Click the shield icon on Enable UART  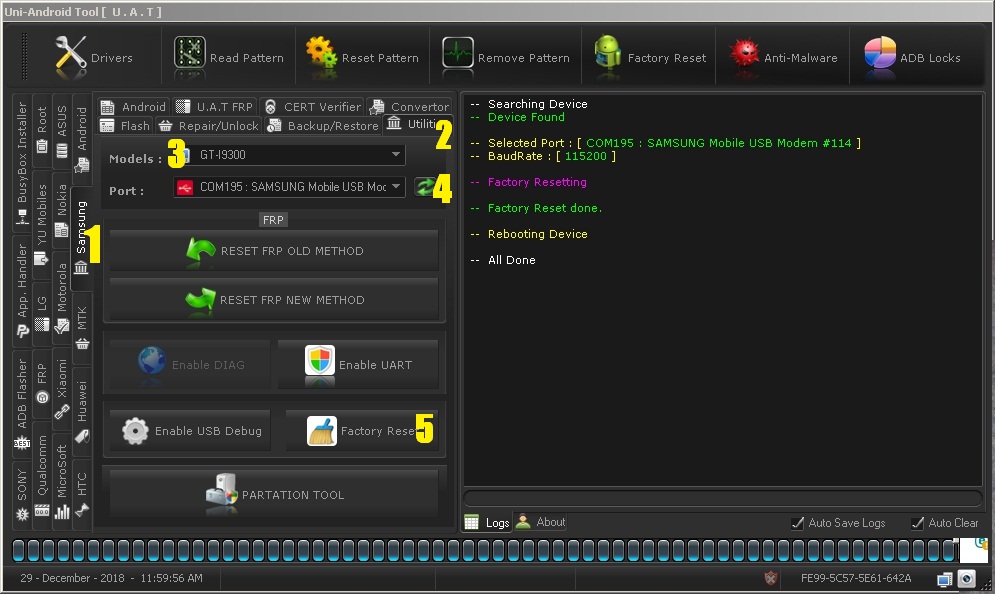tap(320, 362)
